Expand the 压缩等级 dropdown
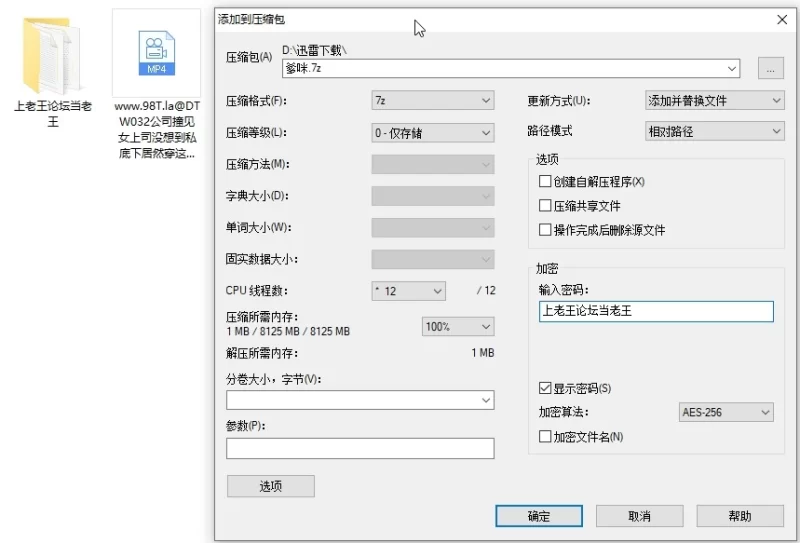The image size is (800, 543). tap(432, 133)
